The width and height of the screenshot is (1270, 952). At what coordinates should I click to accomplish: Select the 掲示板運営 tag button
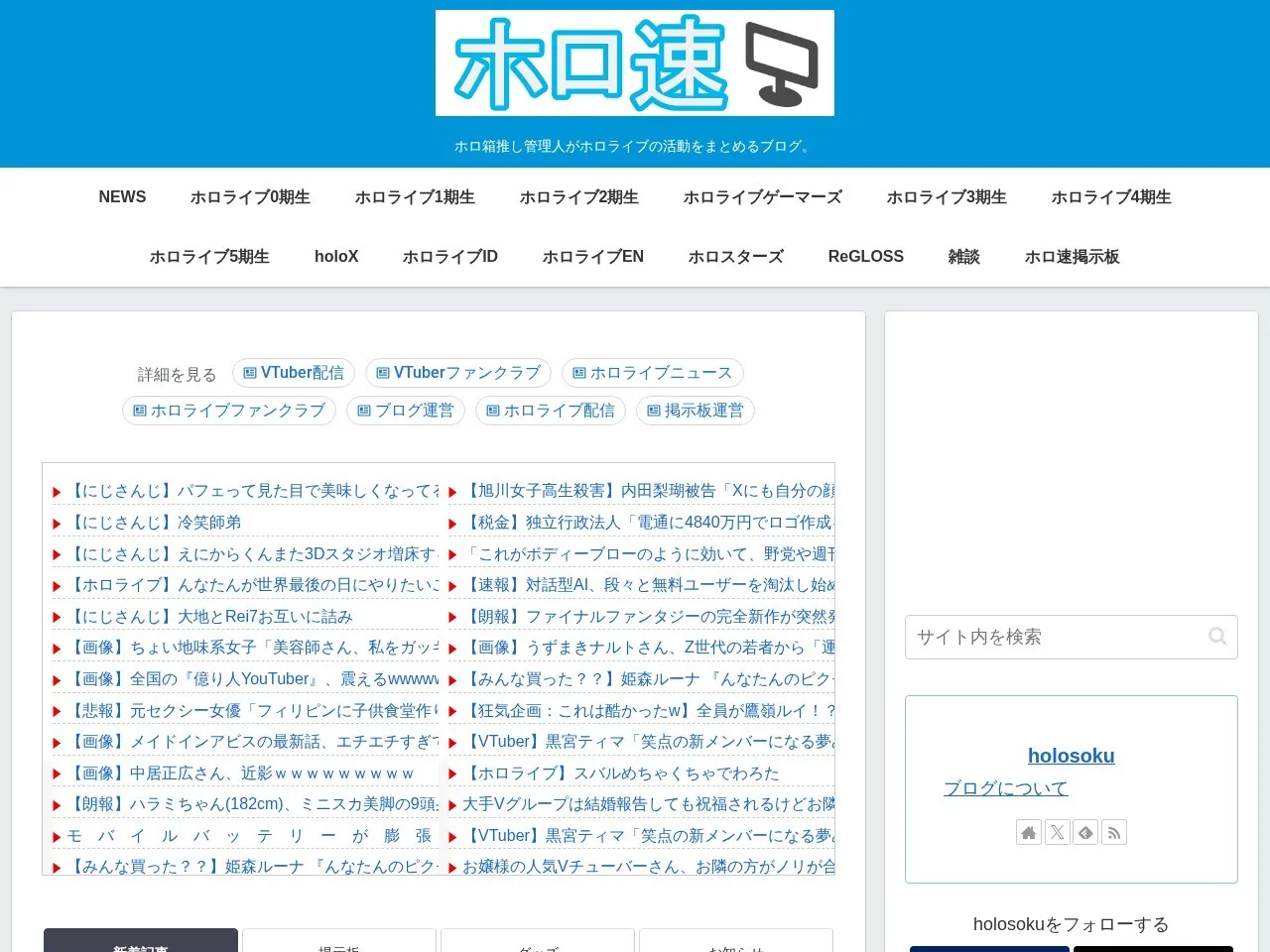point(696,411)
